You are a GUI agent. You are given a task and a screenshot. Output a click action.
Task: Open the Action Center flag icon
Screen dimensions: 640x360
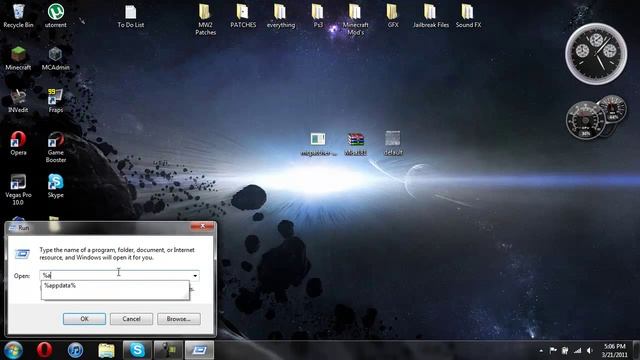(x=553, y=350)
